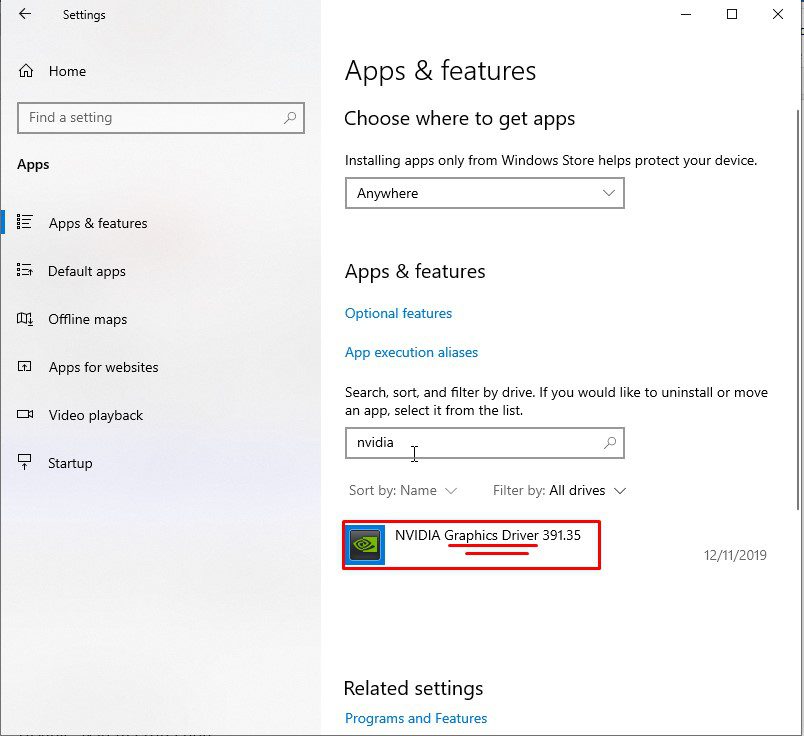Open the Anywhere install source dropdown
The image size is (804, 736).
(485, 193)
